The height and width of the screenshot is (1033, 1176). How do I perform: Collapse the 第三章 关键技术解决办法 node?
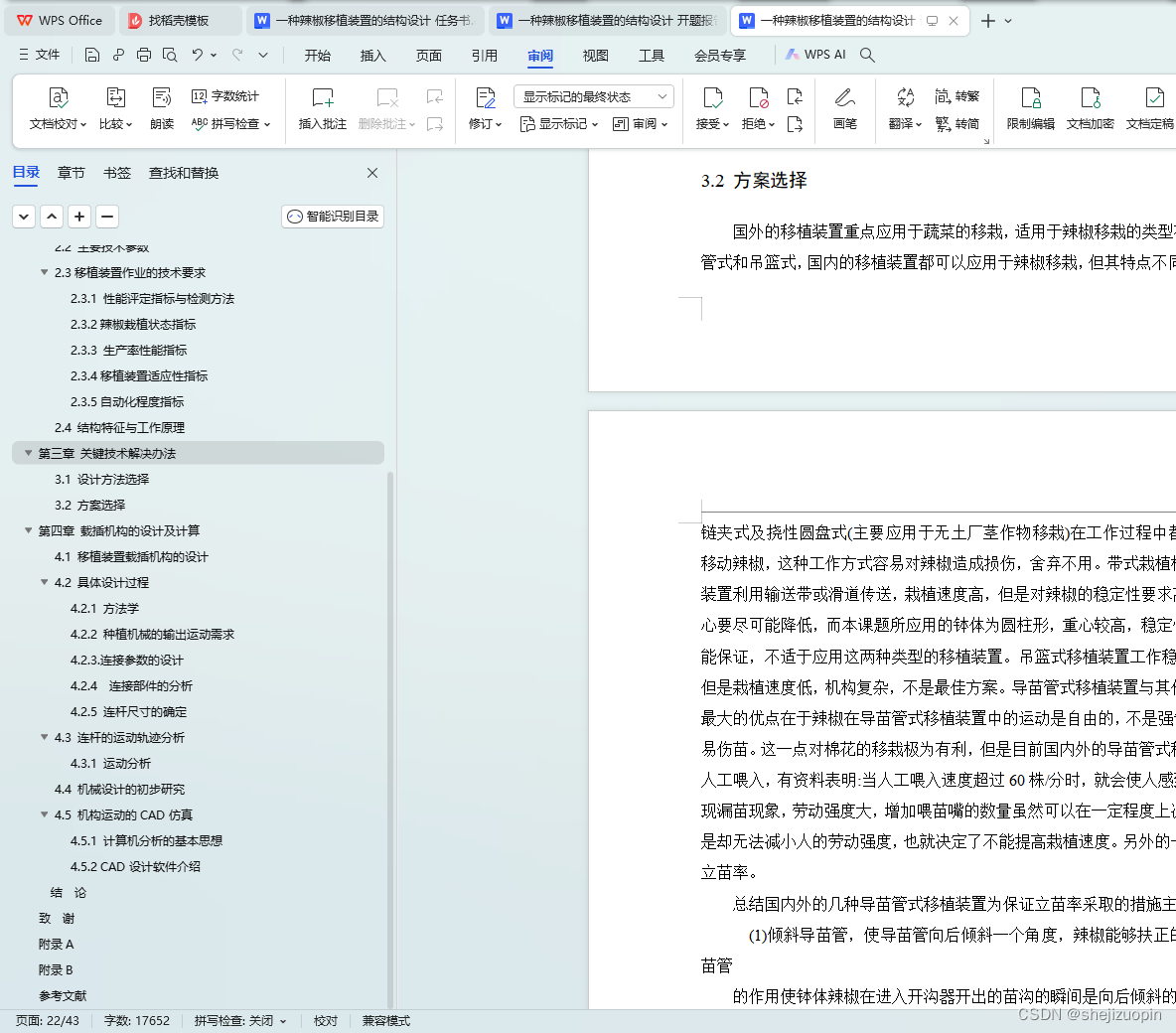point(29,453)
